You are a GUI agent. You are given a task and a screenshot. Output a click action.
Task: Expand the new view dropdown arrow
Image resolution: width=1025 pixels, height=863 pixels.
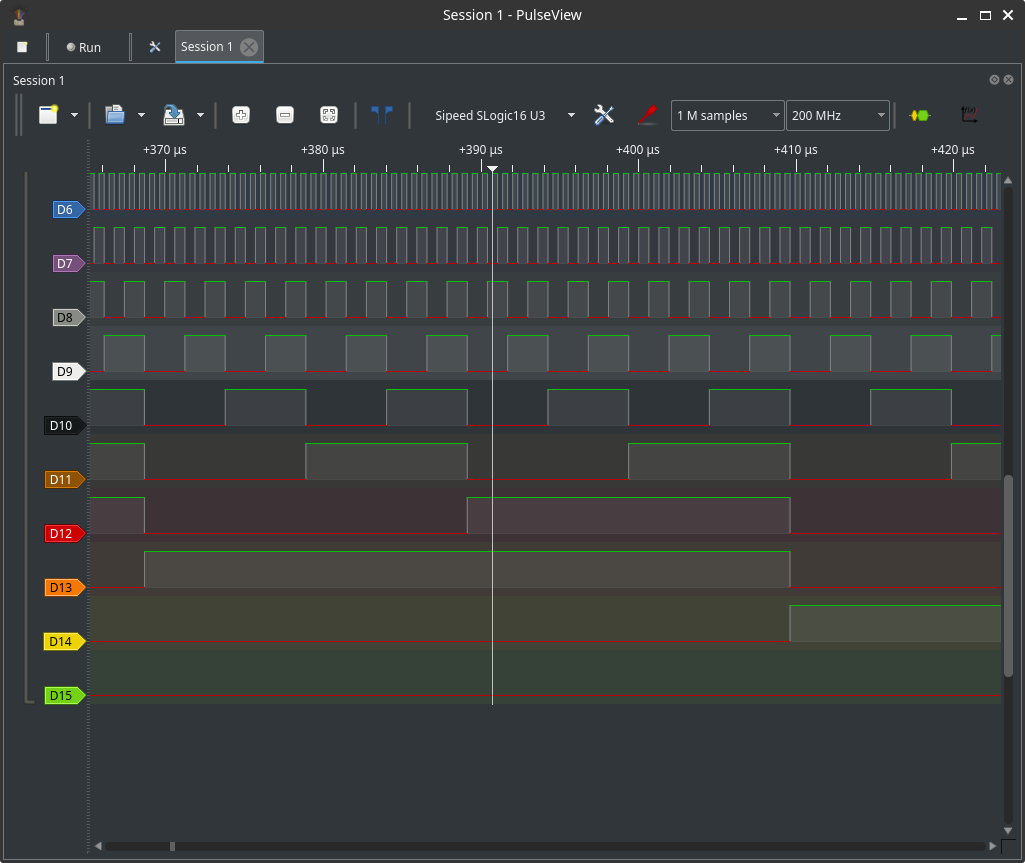click(74, 116)
